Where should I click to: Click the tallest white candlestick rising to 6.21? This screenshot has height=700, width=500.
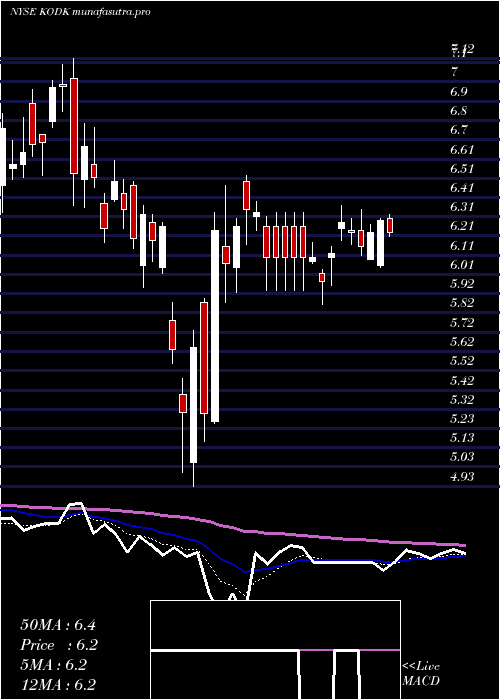[x=215, y=326]
